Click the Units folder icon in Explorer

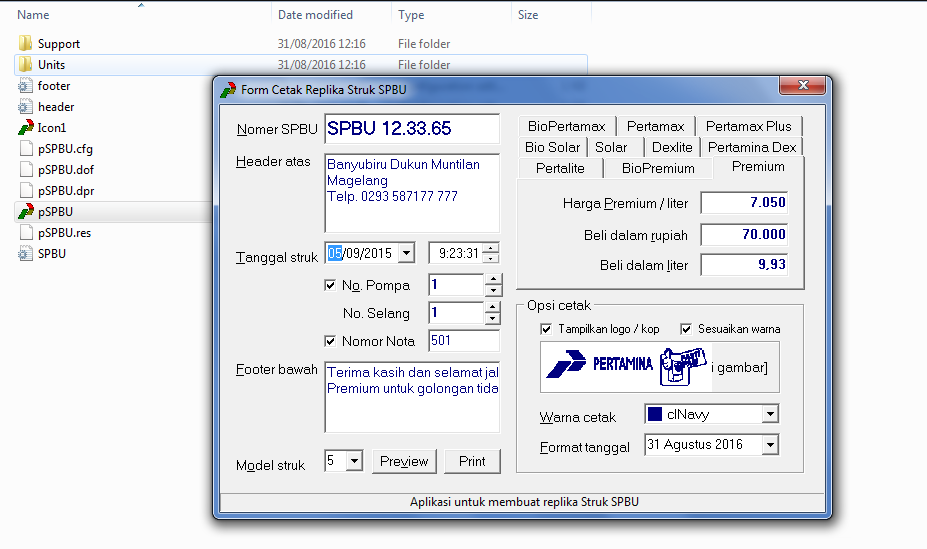tap(25, 64)
